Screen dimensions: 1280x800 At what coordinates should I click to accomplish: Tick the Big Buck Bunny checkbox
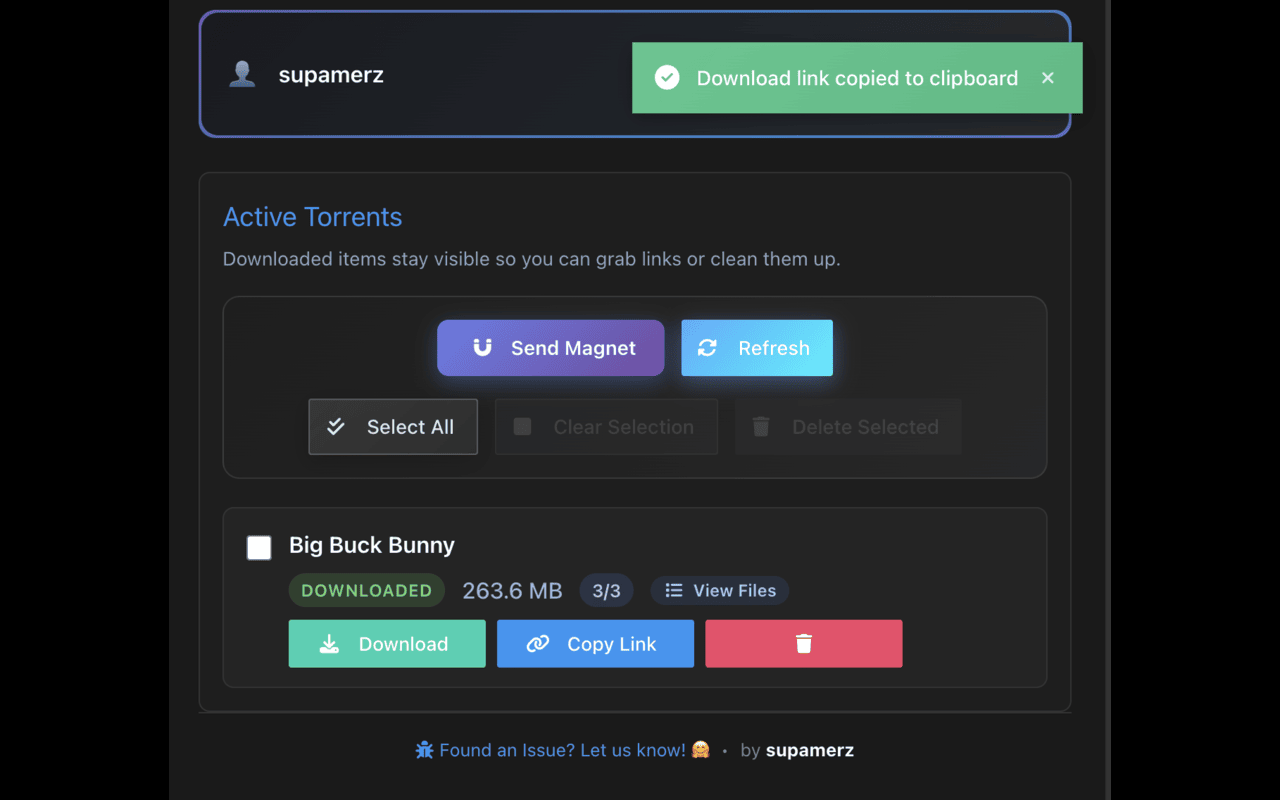[x=259, y=548]
